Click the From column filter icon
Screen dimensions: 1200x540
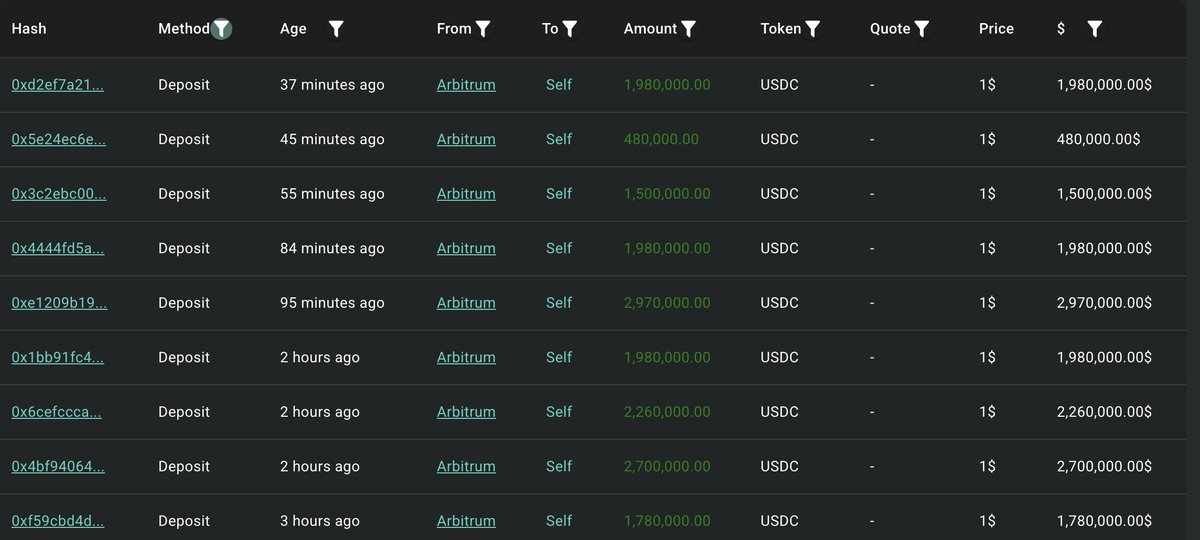pos(483,29)
